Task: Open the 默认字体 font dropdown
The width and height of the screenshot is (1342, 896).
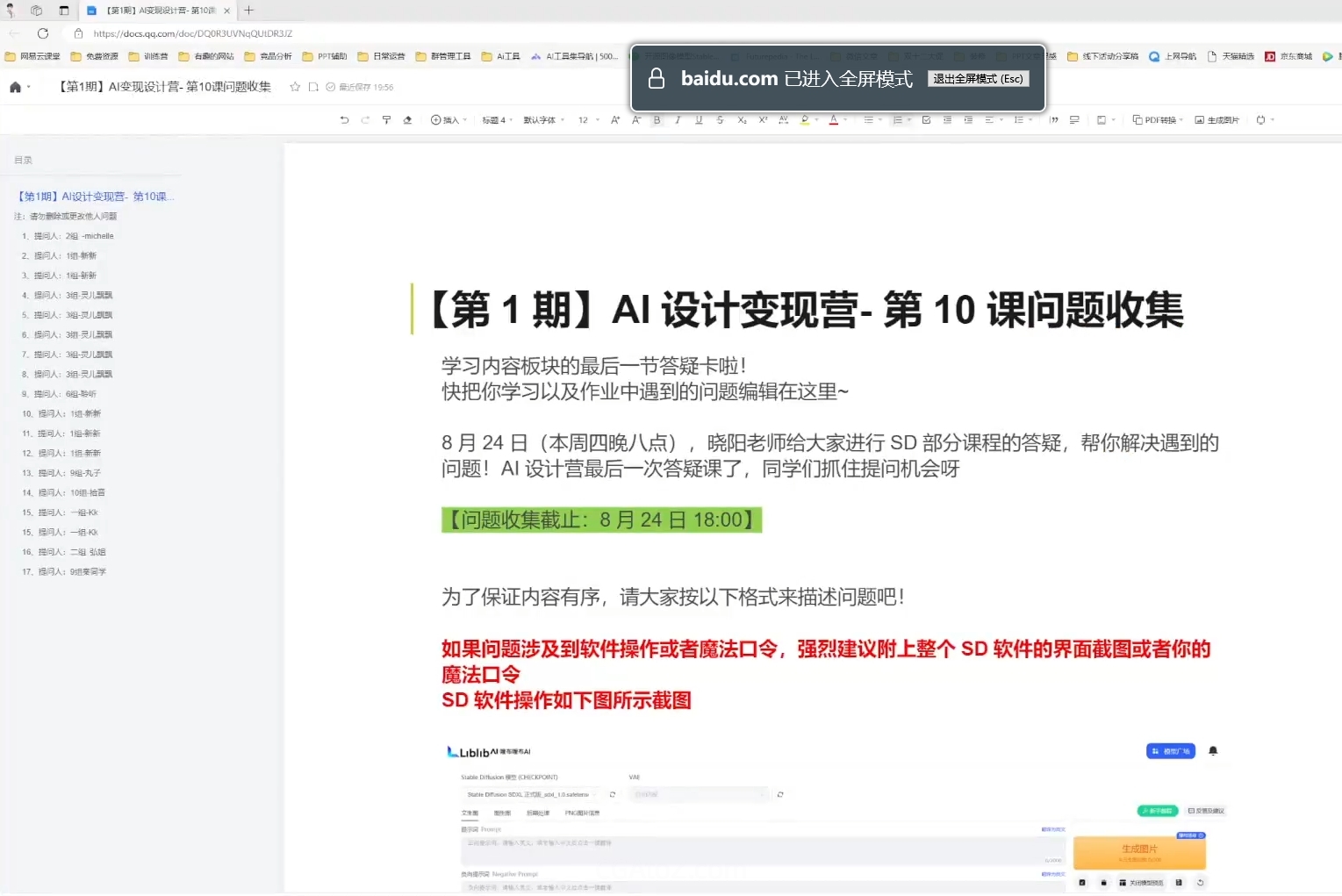Action: [x=543, y=120]
